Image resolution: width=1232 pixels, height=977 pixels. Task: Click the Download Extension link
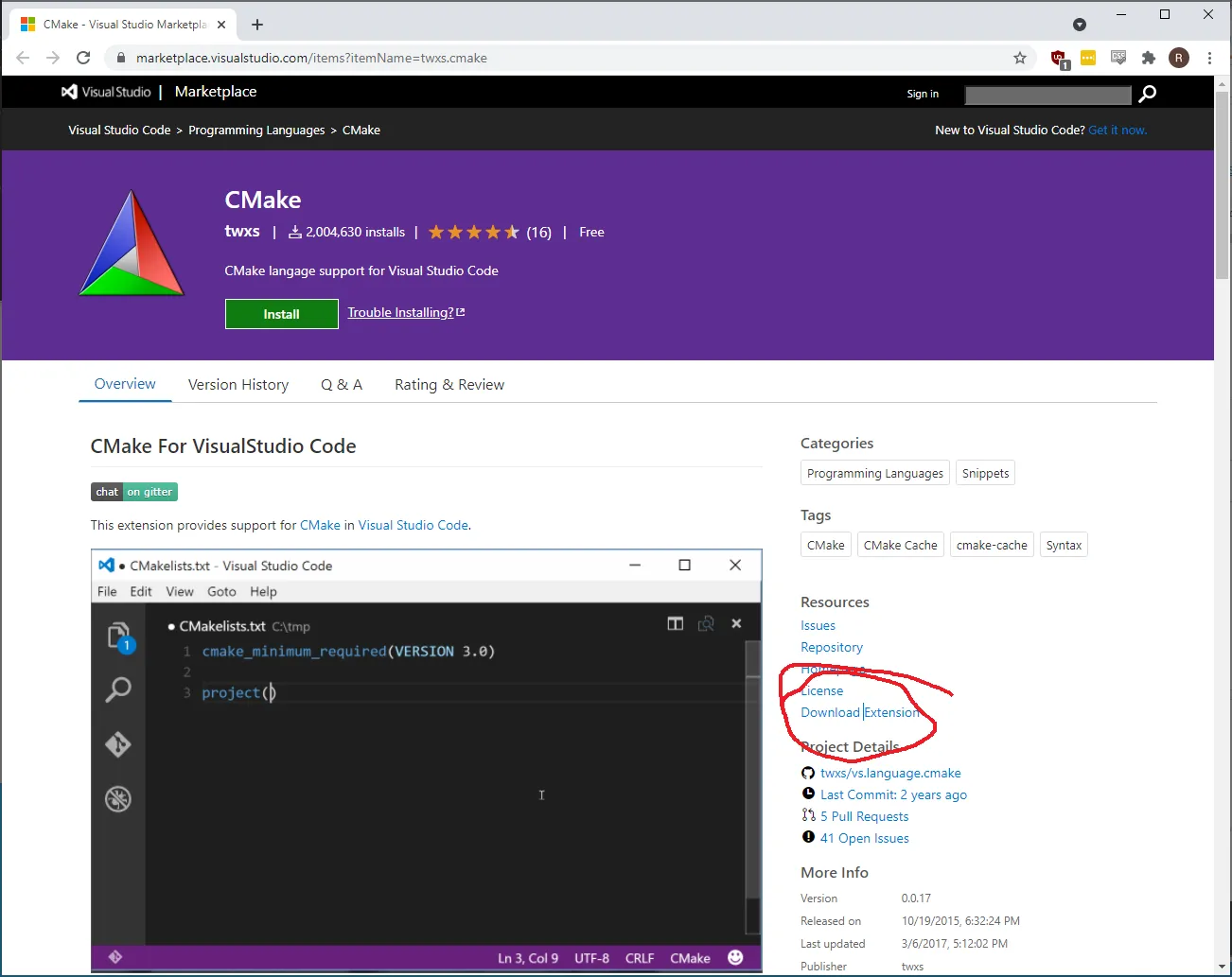tap(860, 713)
